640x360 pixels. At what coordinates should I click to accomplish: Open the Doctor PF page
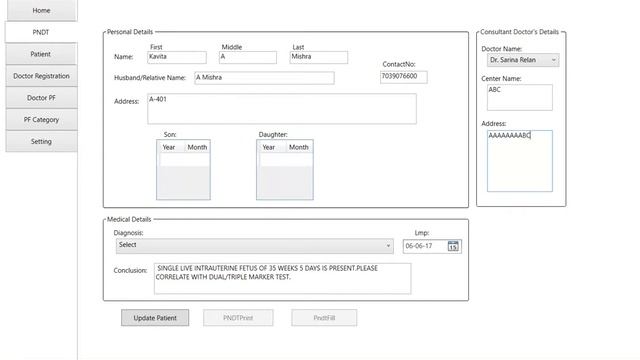click(41, 98)
